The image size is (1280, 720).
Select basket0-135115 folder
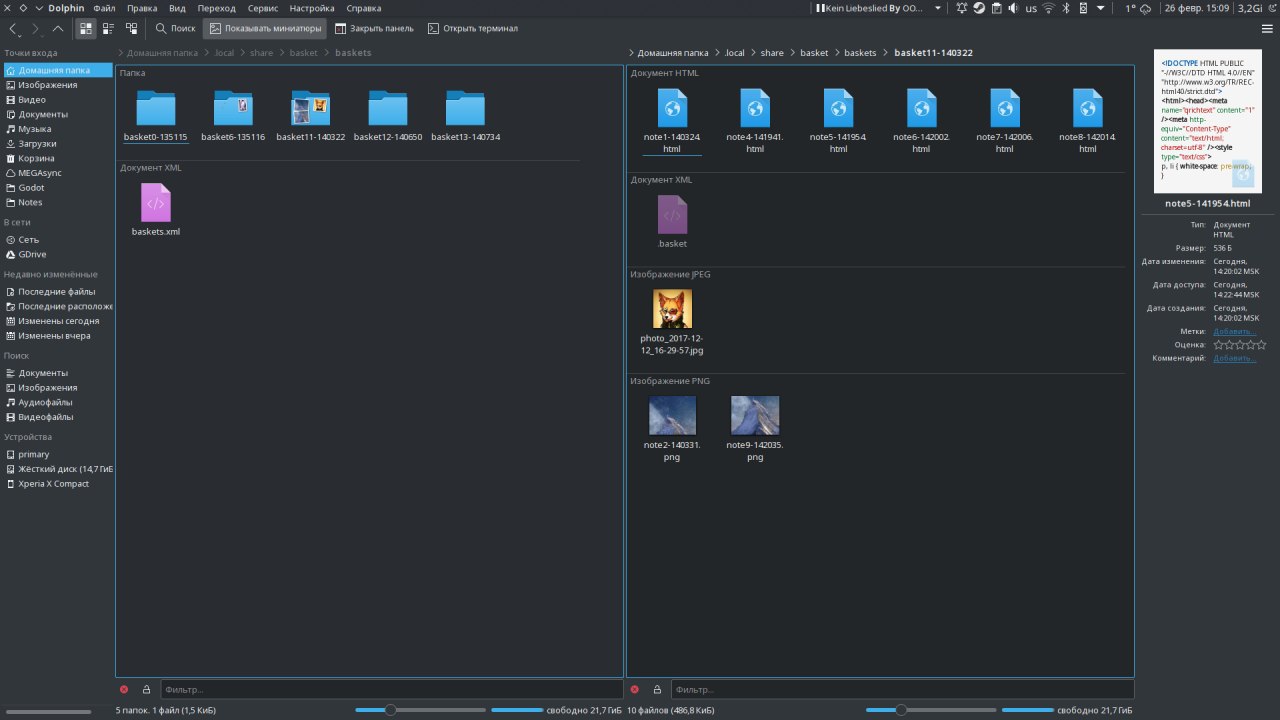click(x=155, y=115)
